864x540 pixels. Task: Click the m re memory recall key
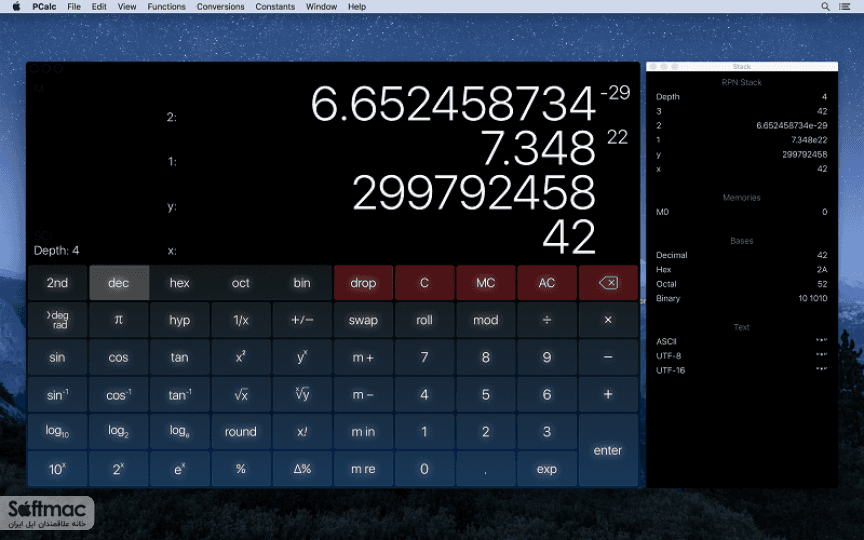click(363, 469)
